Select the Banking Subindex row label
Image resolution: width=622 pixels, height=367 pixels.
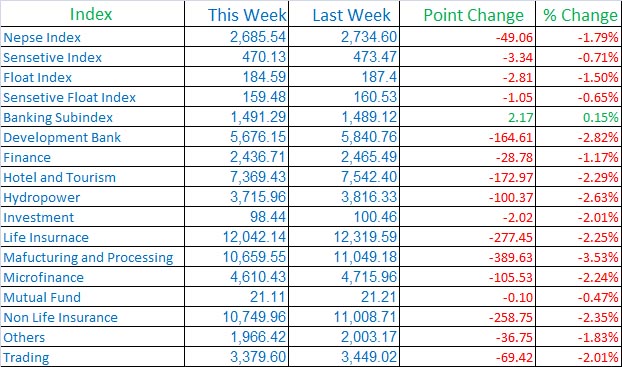[x=58, y=117]
